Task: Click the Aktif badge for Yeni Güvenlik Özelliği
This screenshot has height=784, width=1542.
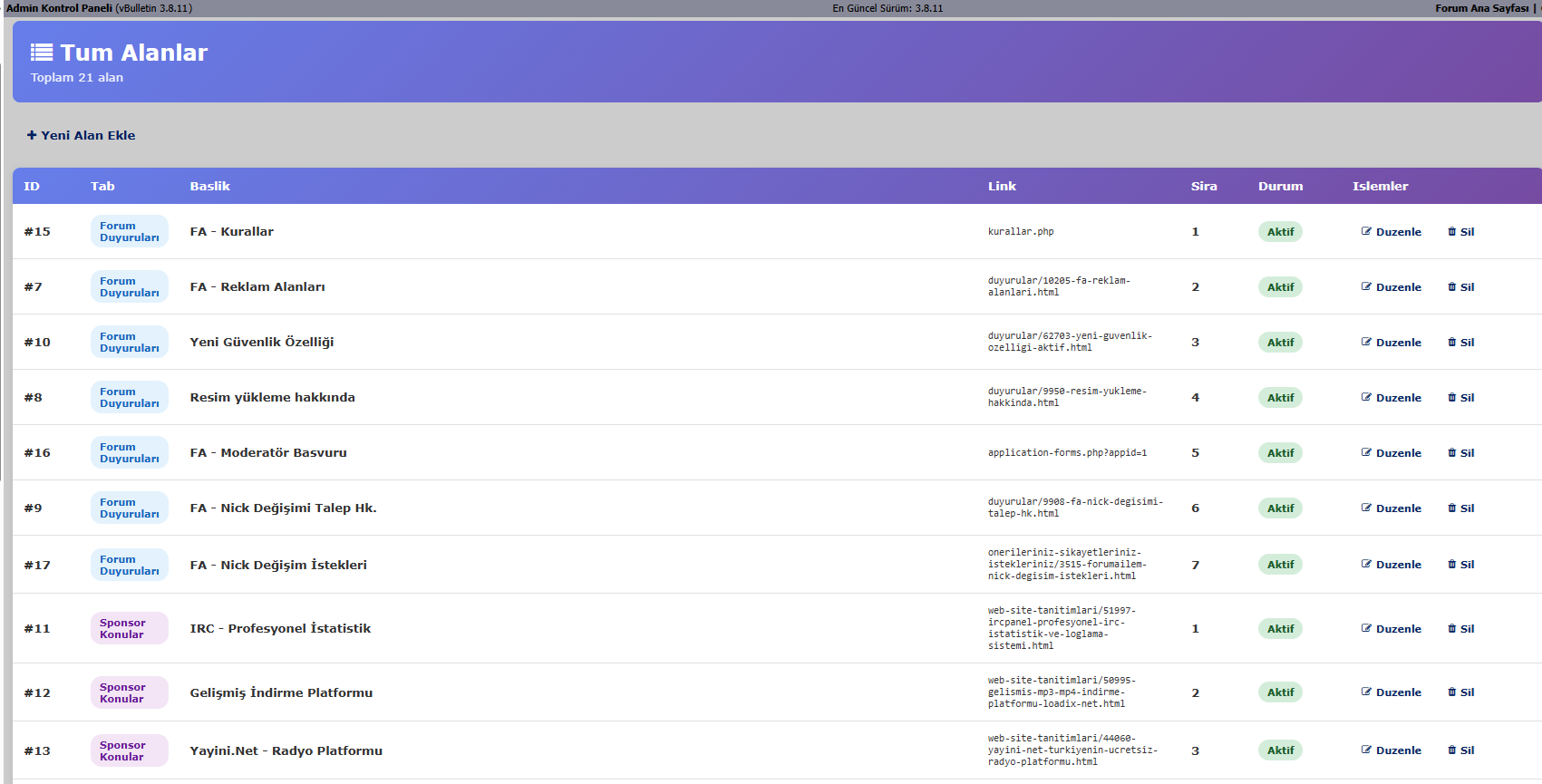Action: 1280,343
